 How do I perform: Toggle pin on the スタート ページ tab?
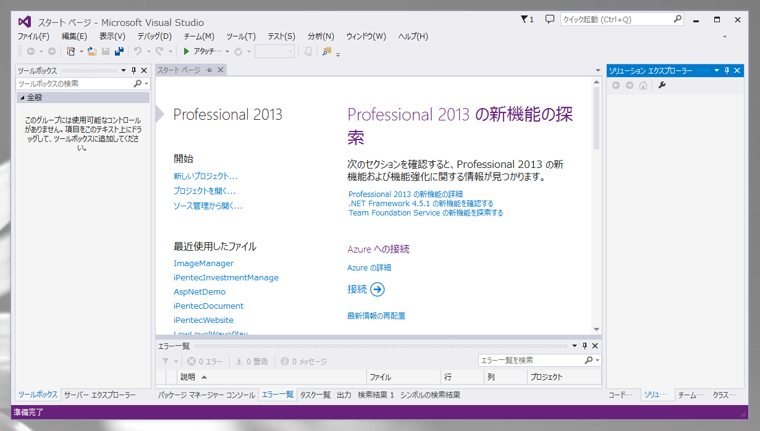(209, 70)
